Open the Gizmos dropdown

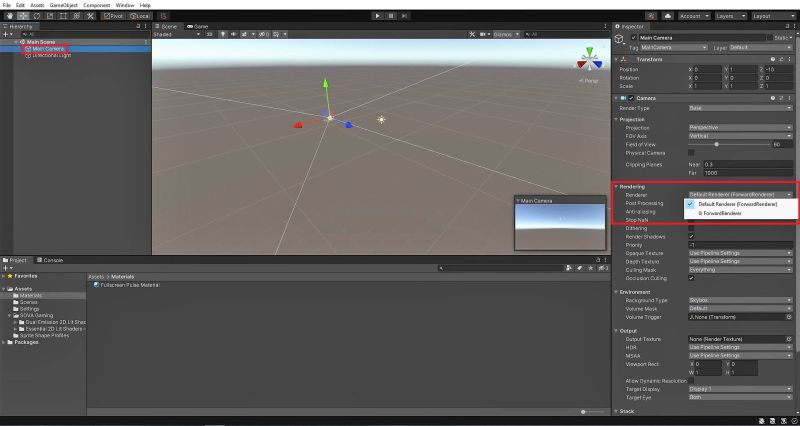506,34
